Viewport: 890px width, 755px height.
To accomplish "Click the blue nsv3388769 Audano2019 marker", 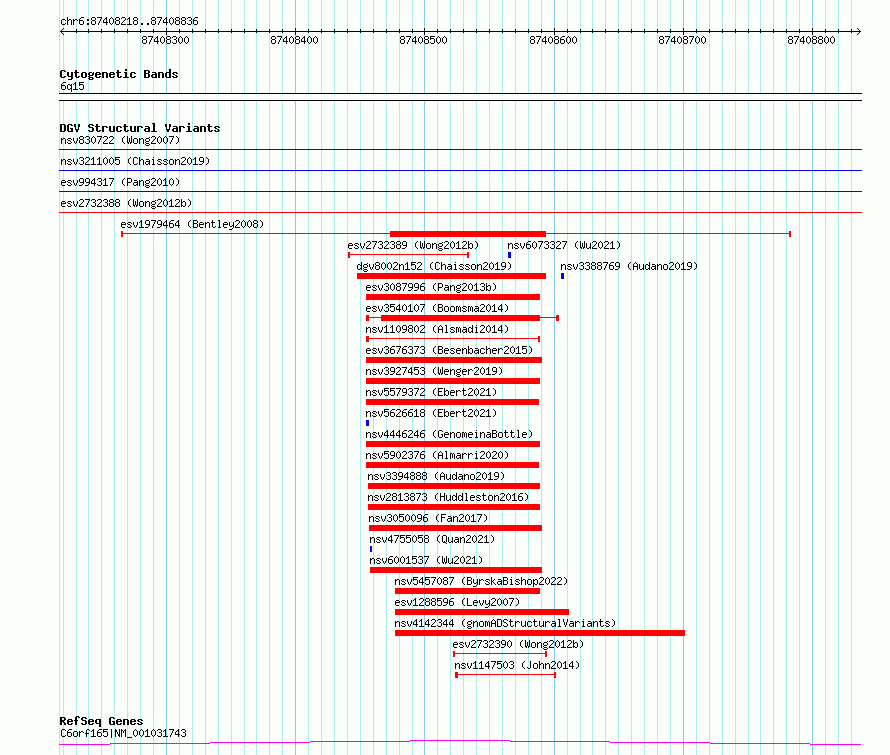I will tap(562, 276).
